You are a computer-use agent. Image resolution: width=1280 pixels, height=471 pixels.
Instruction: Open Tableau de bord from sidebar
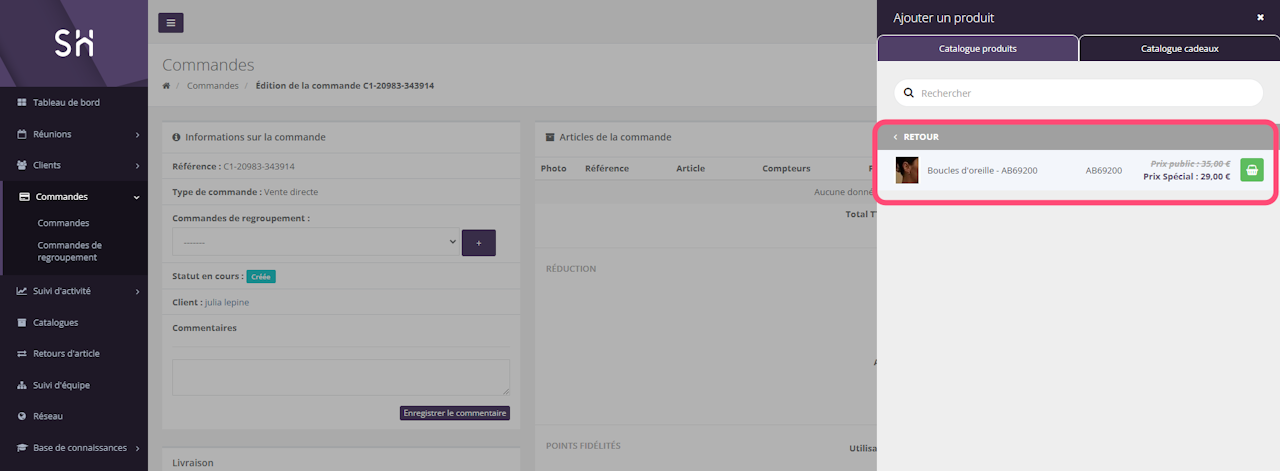point(66,102)
